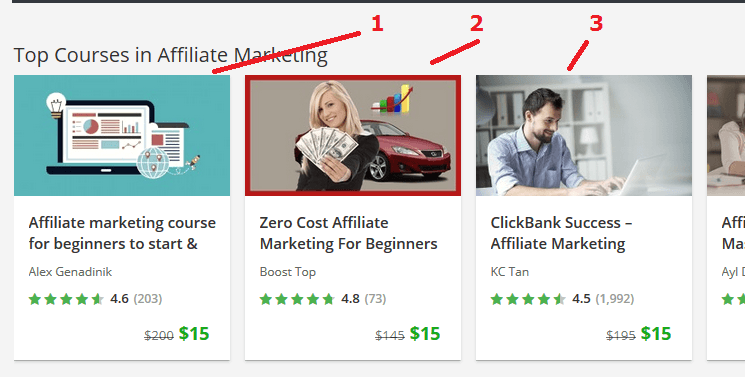Viewport: 745px width, 377px height.
Task: Select instructor name KC Tan
Action: coord(509,272)
